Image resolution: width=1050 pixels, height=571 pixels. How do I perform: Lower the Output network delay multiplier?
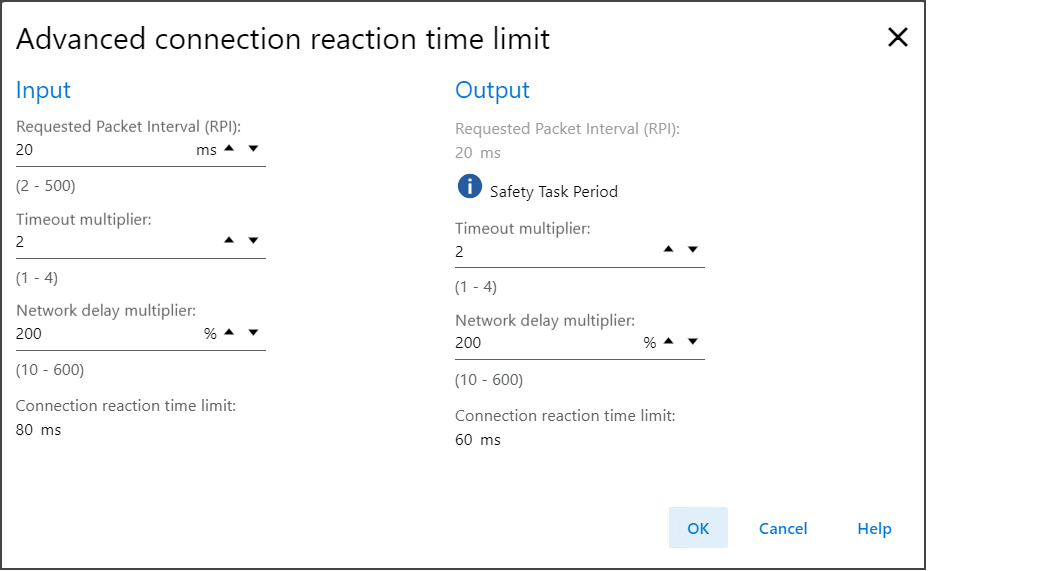[x=692, y=342]
